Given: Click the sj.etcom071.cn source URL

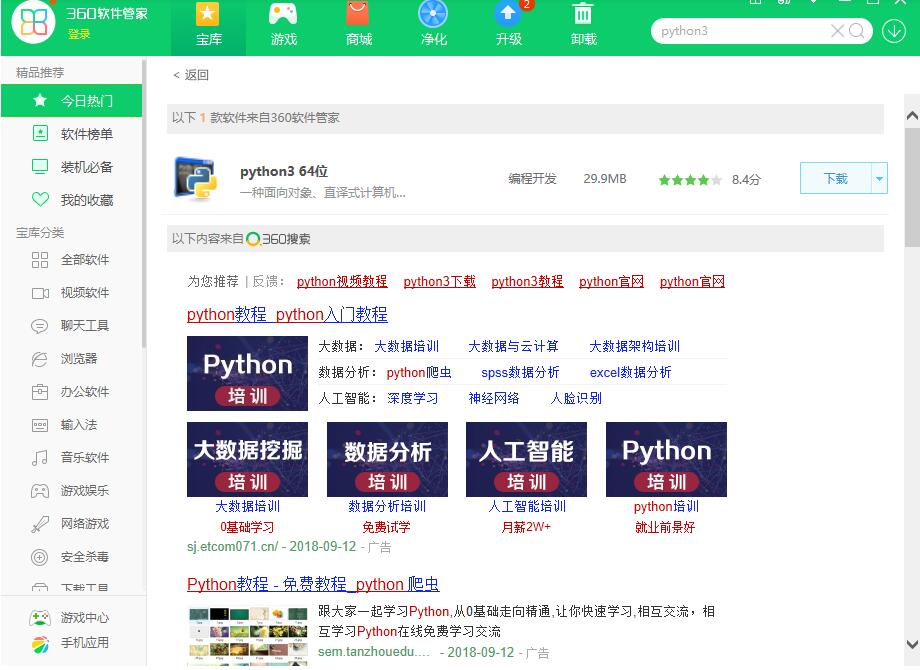Looking at the screenshot, I should pos(232,546).
